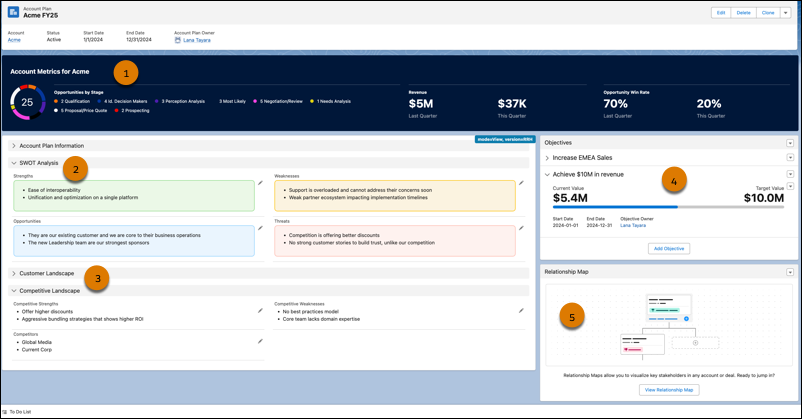This screenshot has width=802, height=419.
Task: Collapse the Competitive Landscape section
Action: click(x=14, y=290)
